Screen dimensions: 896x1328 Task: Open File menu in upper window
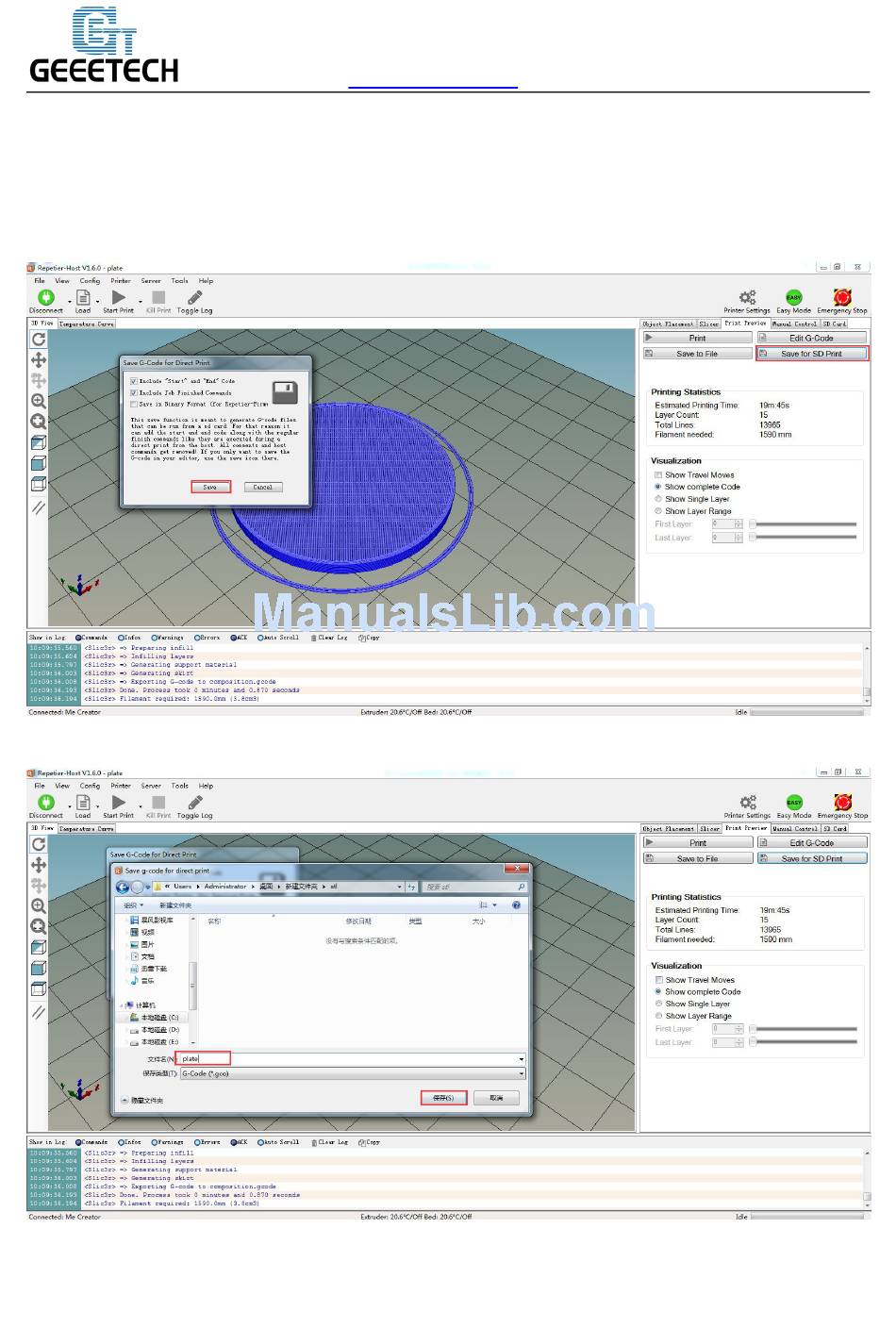39,280
